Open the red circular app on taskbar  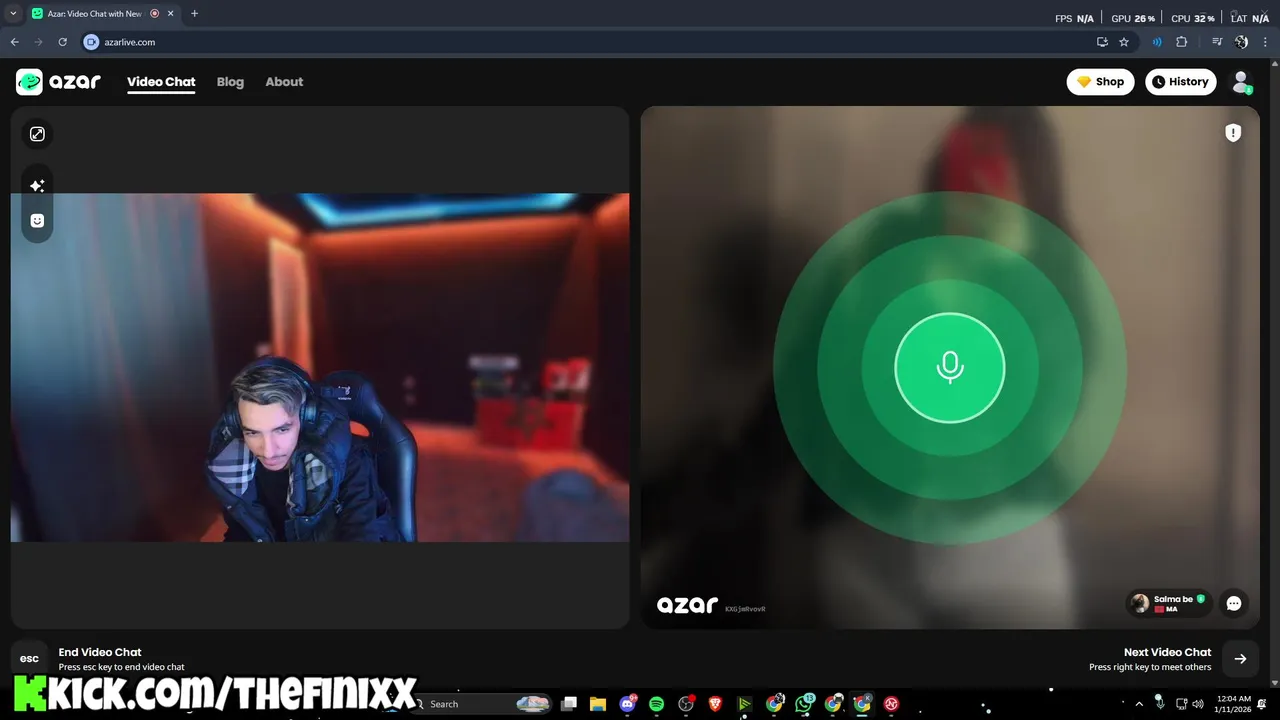891,704
